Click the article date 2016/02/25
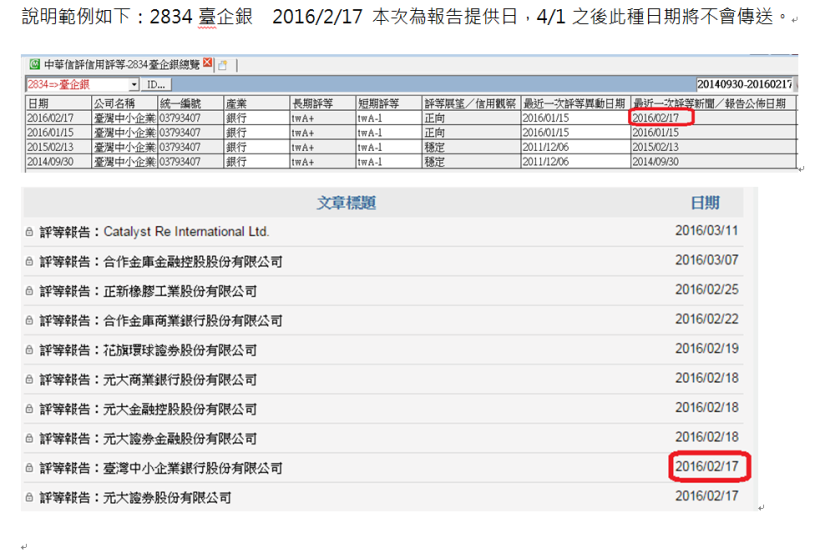 pos(707,289)
